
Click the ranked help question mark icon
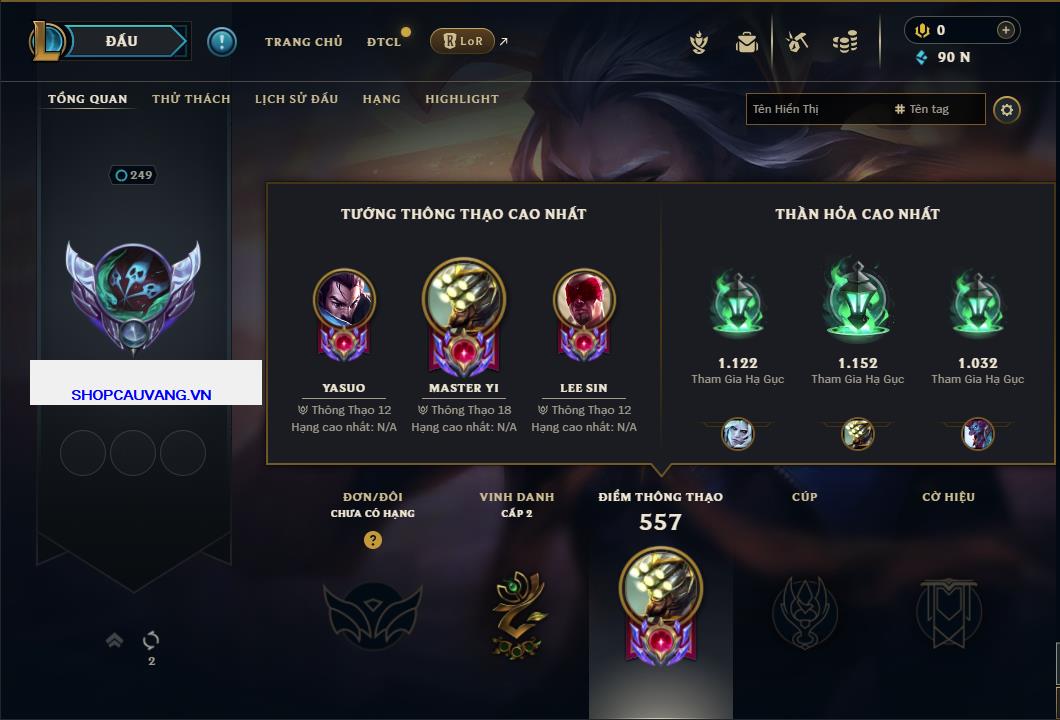click(x=372, y=539)
